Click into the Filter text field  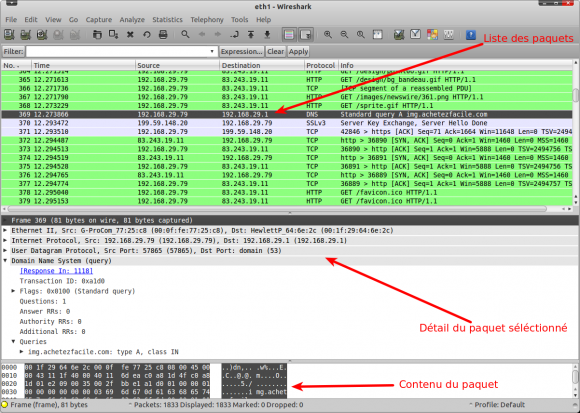point(117,51)
